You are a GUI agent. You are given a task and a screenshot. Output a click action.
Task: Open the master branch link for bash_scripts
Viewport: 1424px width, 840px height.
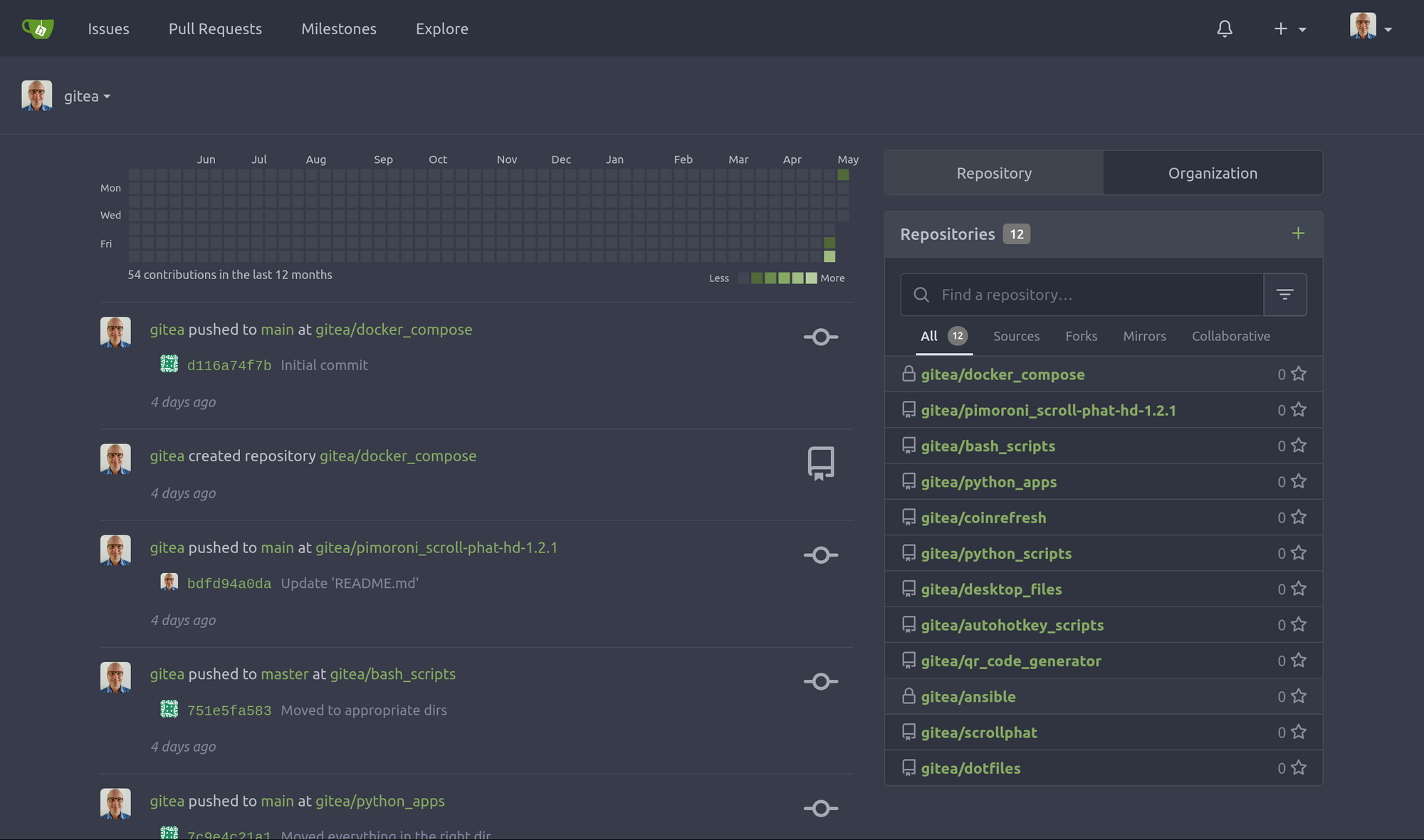coord(285,674)
